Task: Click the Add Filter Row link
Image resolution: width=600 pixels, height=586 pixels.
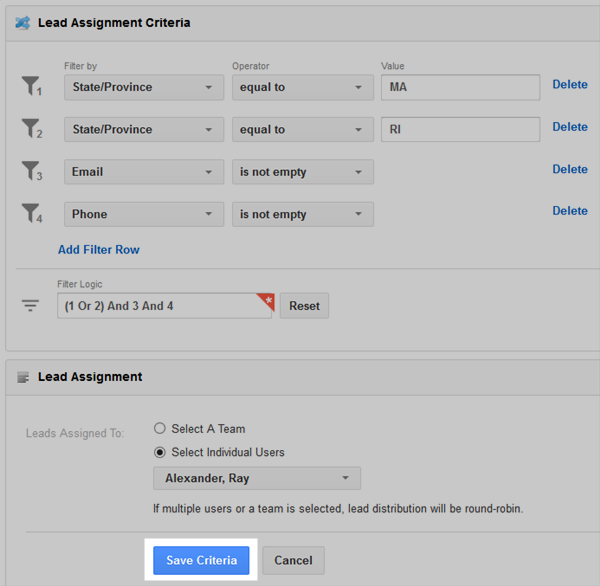Action: pyautogui.click(x=99, y=250)
